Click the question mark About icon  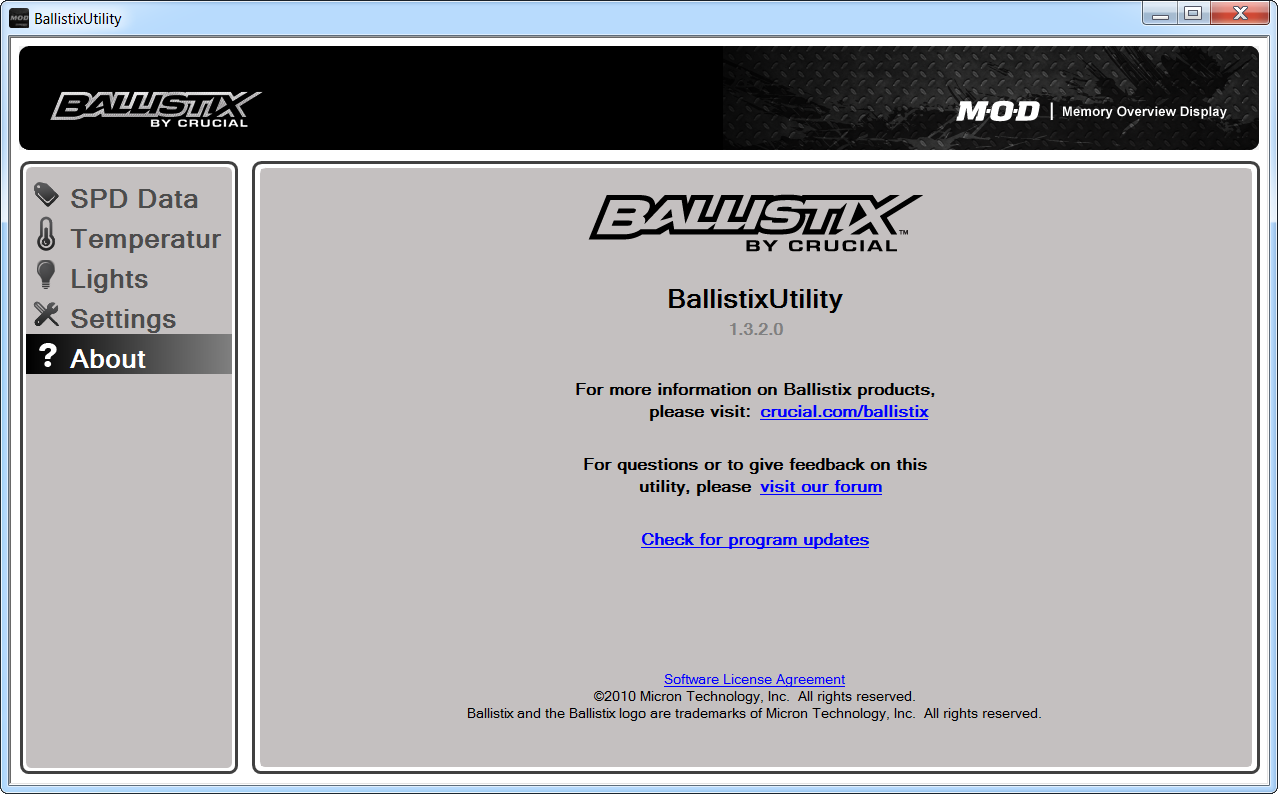46,355
